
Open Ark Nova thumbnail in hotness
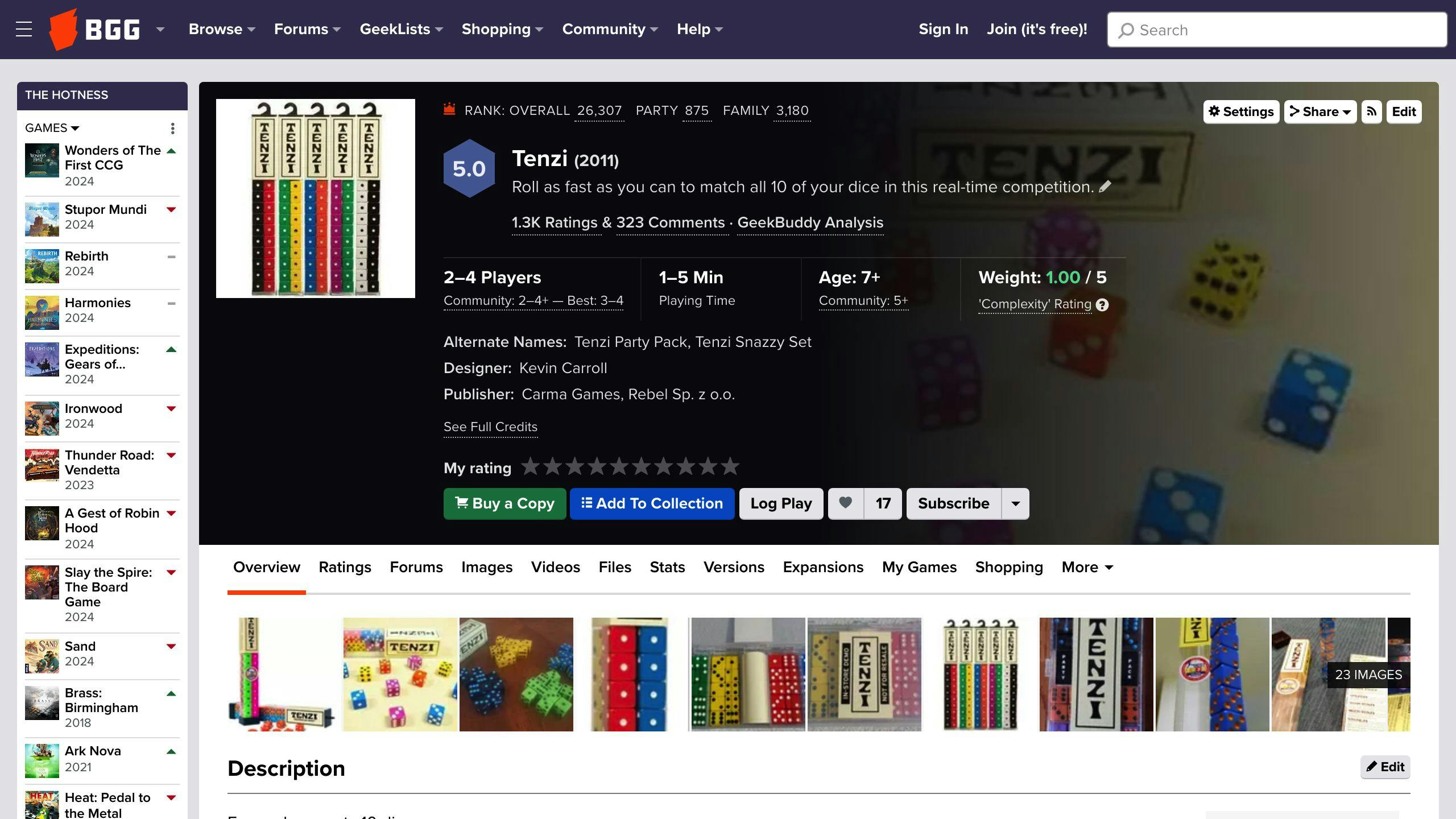pos(42,760)
